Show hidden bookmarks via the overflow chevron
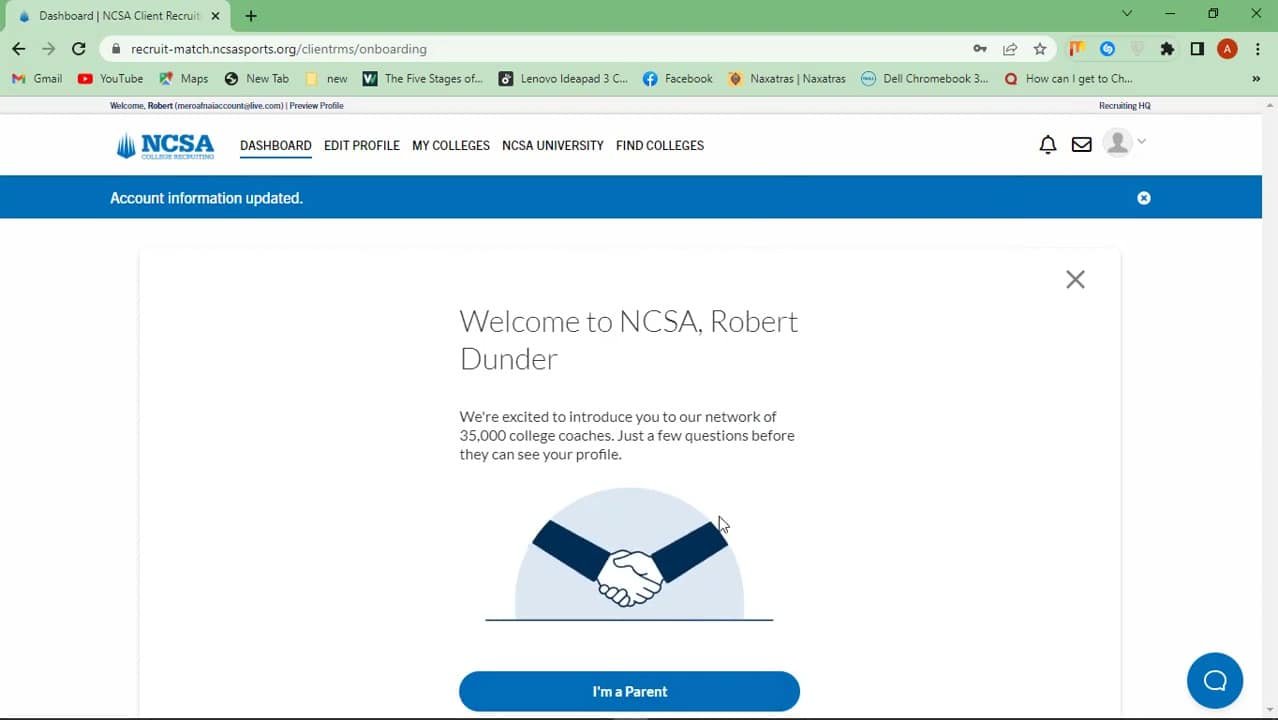Screen dimensions: 1278x720 pyautogui.click(x=1257, y=78)
